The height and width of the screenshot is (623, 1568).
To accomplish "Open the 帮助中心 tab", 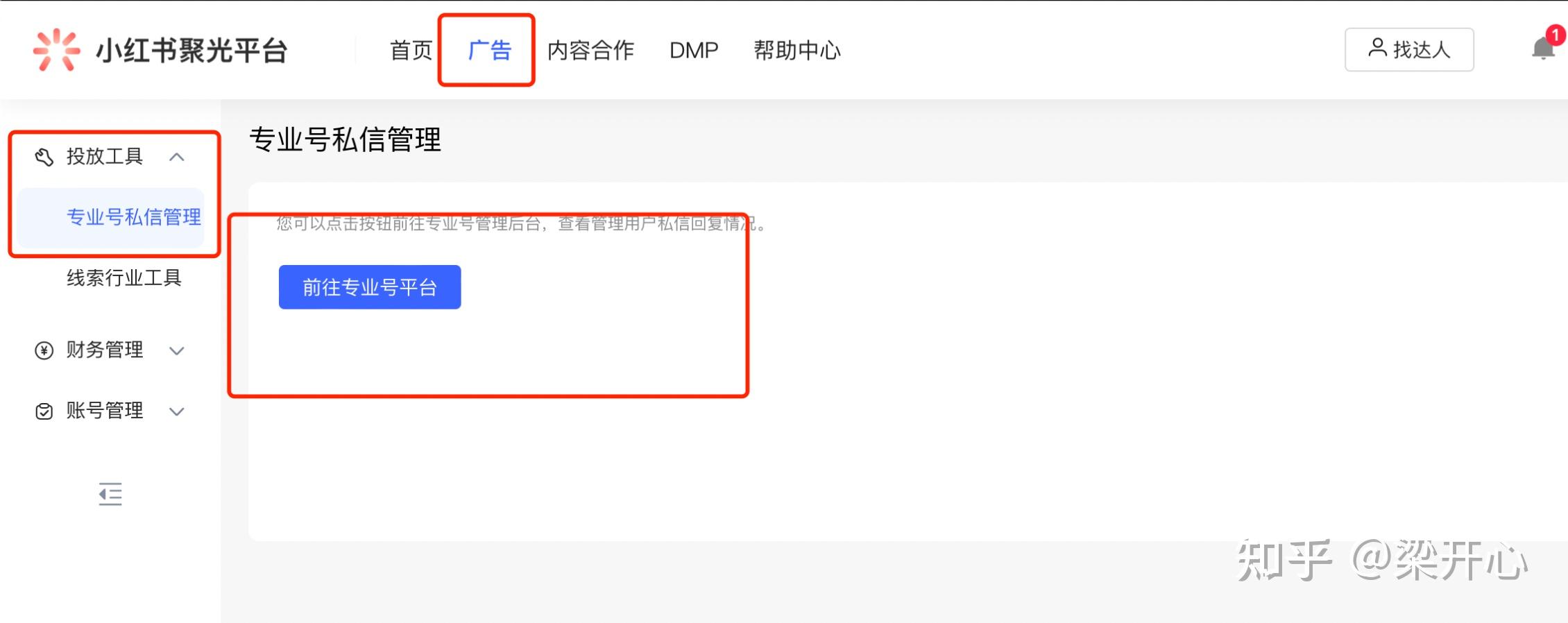I will click(797, 50).
